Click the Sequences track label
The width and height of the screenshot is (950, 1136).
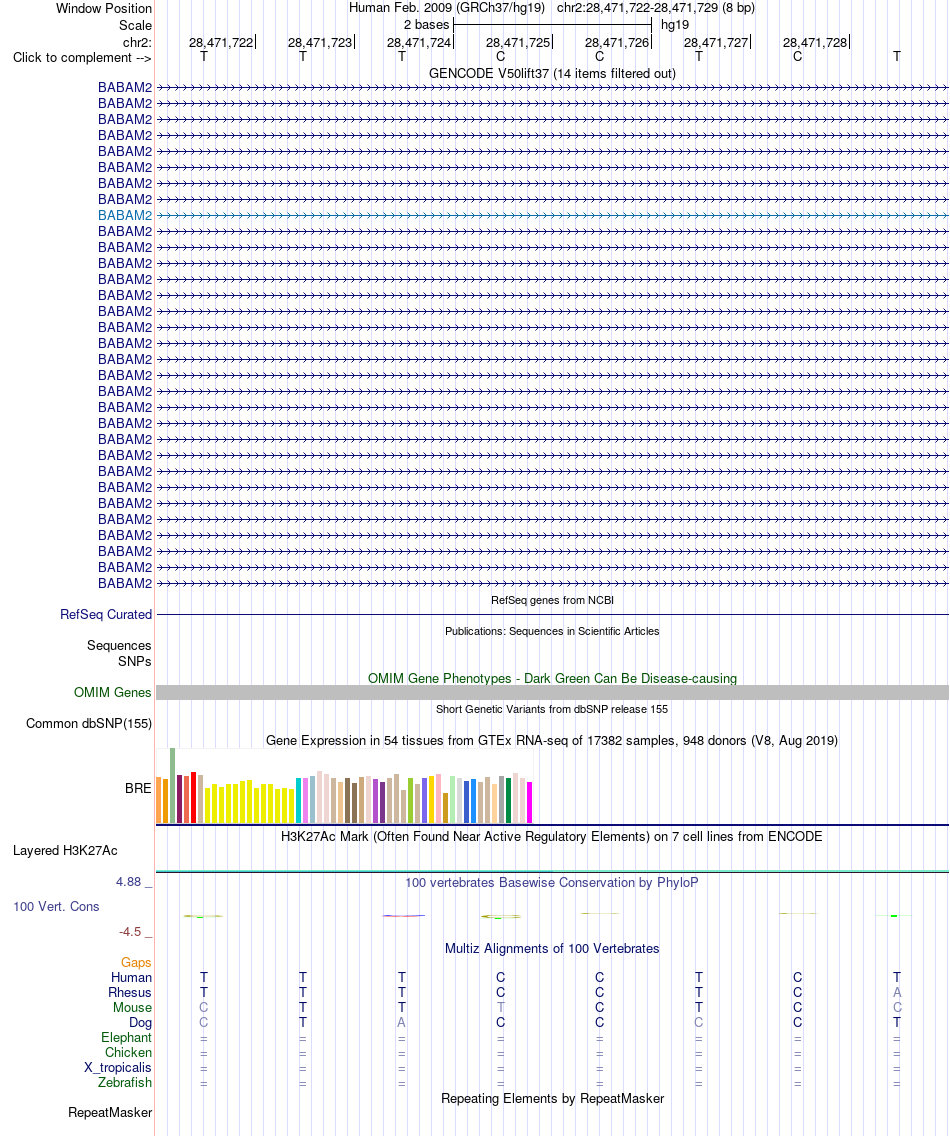click(119, 646)
